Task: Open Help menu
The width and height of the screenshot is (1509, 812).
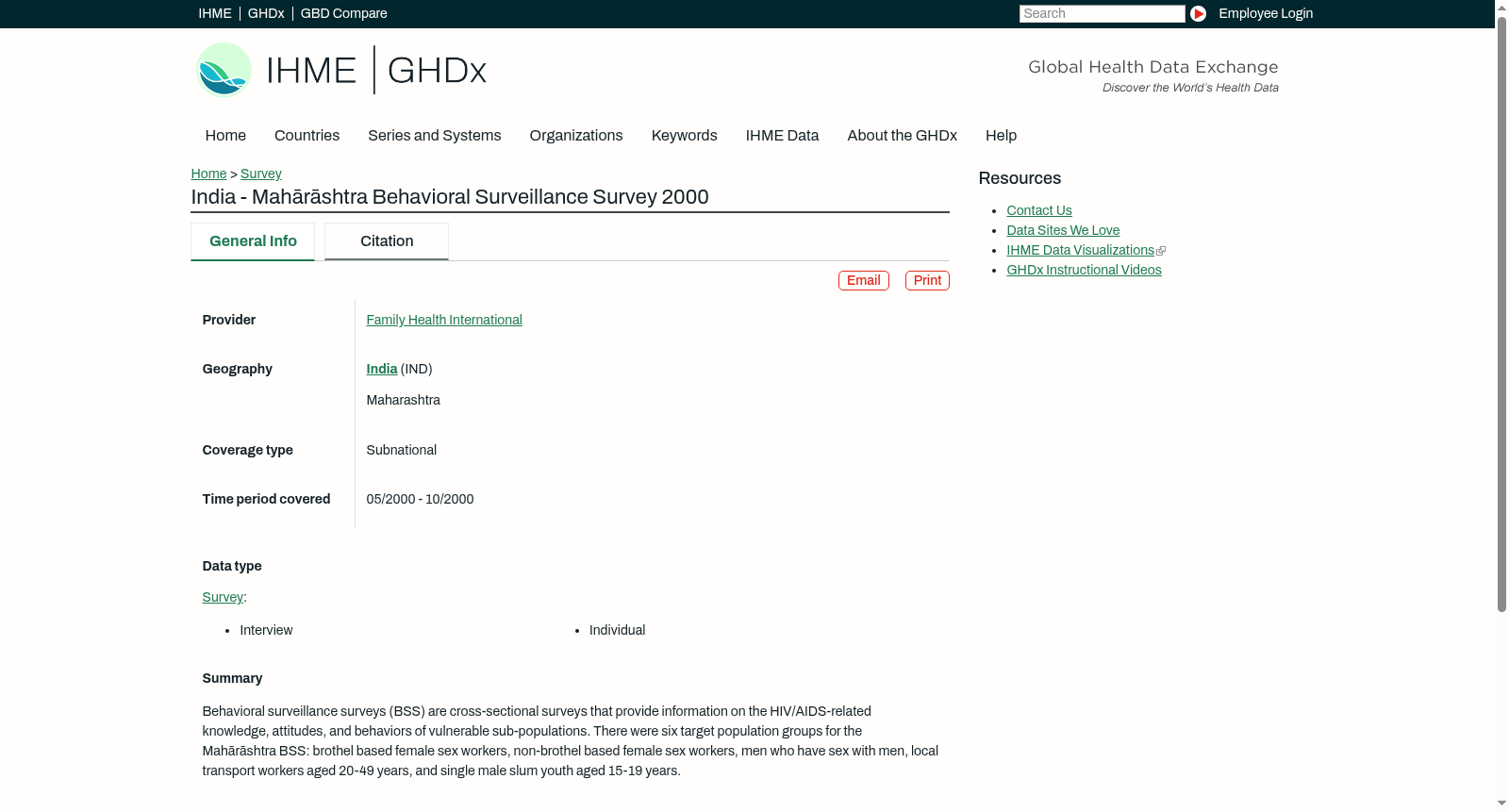Action: [x=1001, y=136]
